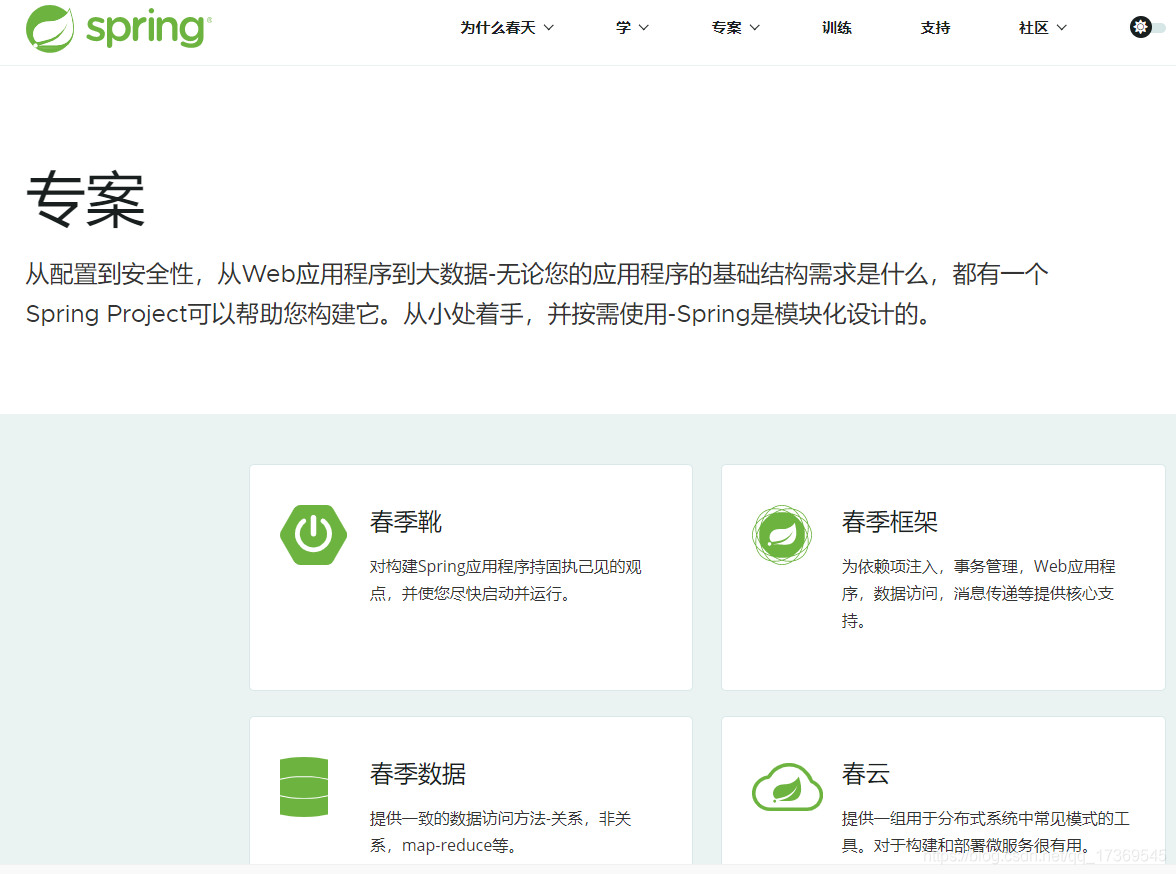
Task: Open the Spring Data database icon
Action: [x=304, y=786]
